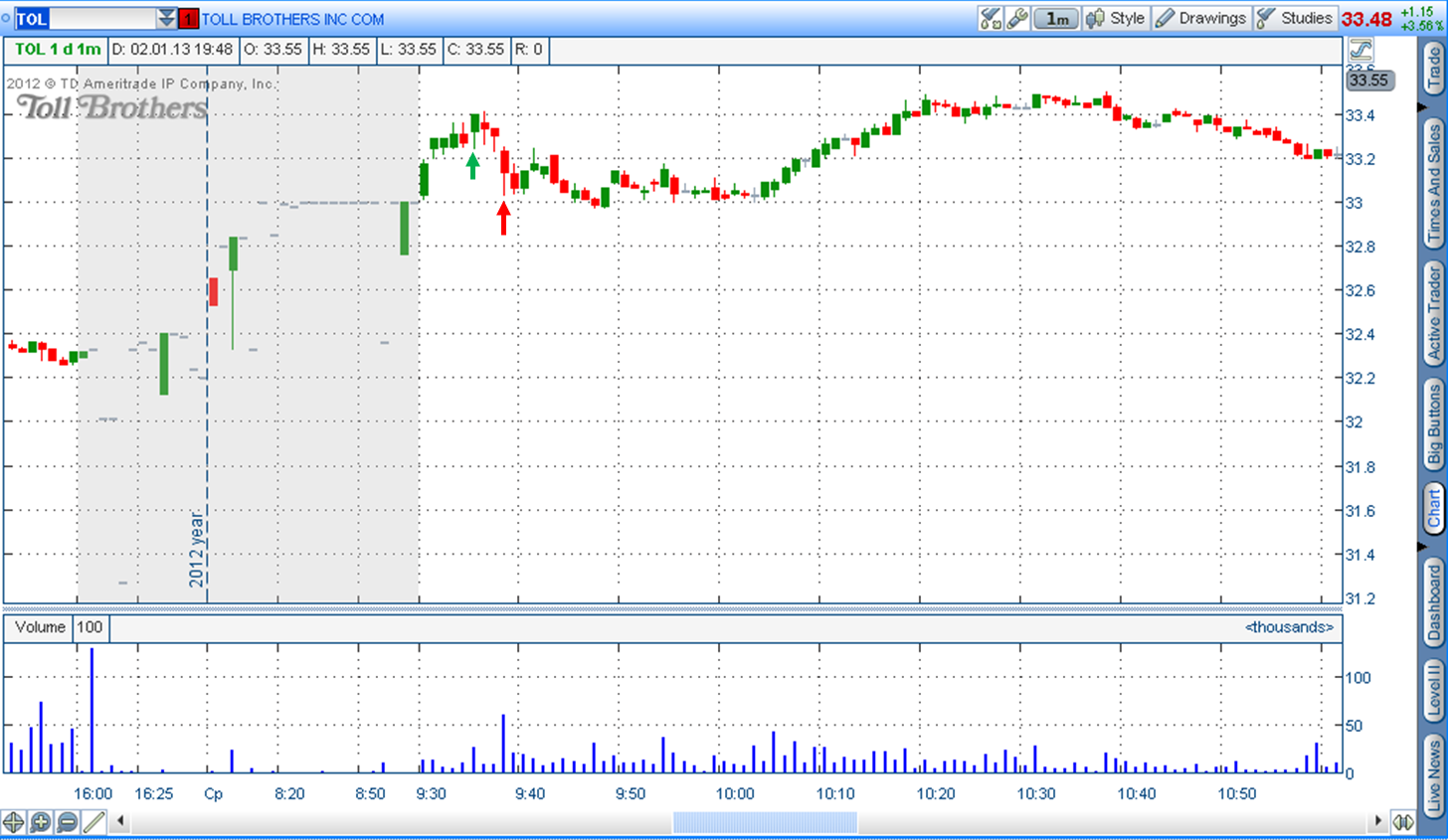Click the O: 33.55 open value
Screen dimensions: 1452x840
pos(272,50)
